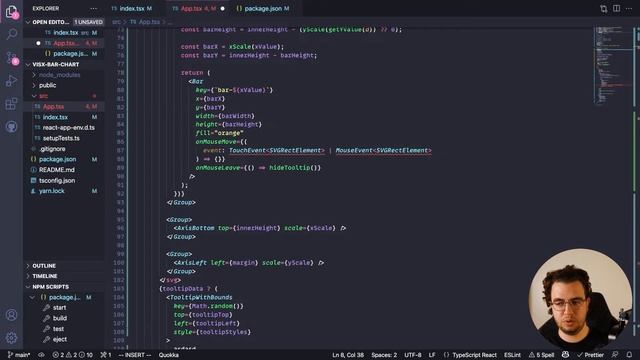Screen dimensions: 640x360
Task: Open the notifications bell
Action: pyautogui.click(x=629, y=355)
